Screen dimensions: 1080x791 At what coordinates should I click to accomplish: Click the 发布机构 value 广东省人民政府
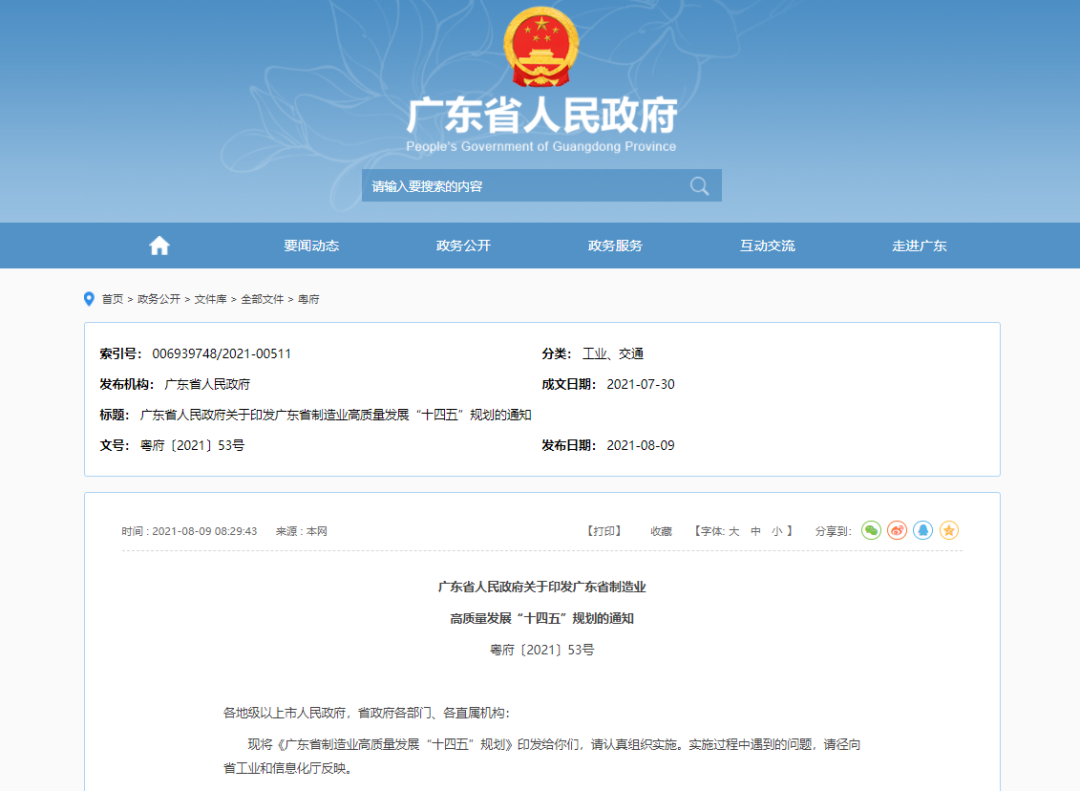(x=207, y=384)
